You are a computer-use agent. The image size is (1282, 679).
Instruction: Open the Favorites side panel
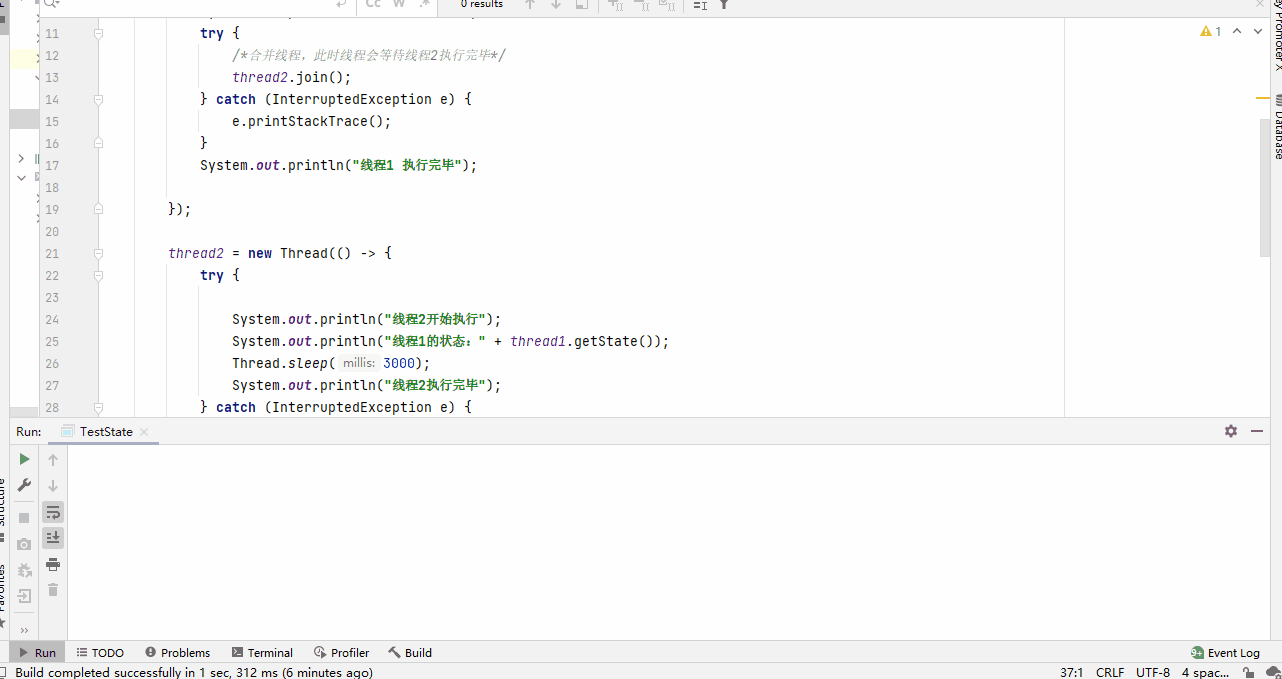[3, 596]
